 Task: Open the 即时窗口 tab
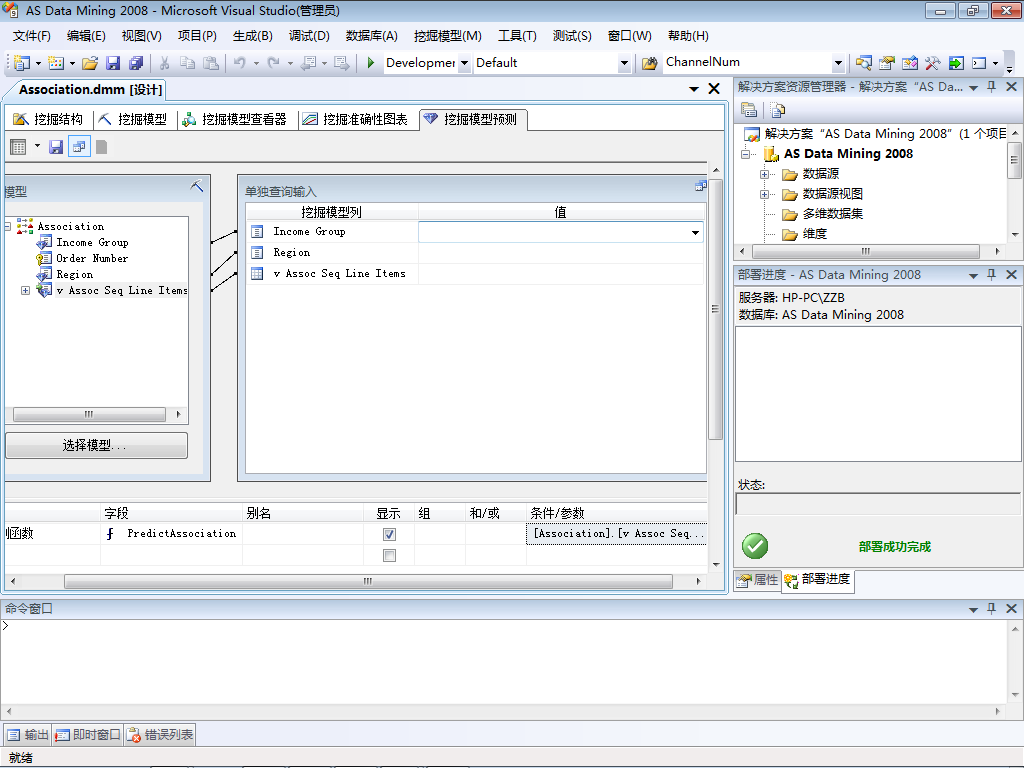88,735
